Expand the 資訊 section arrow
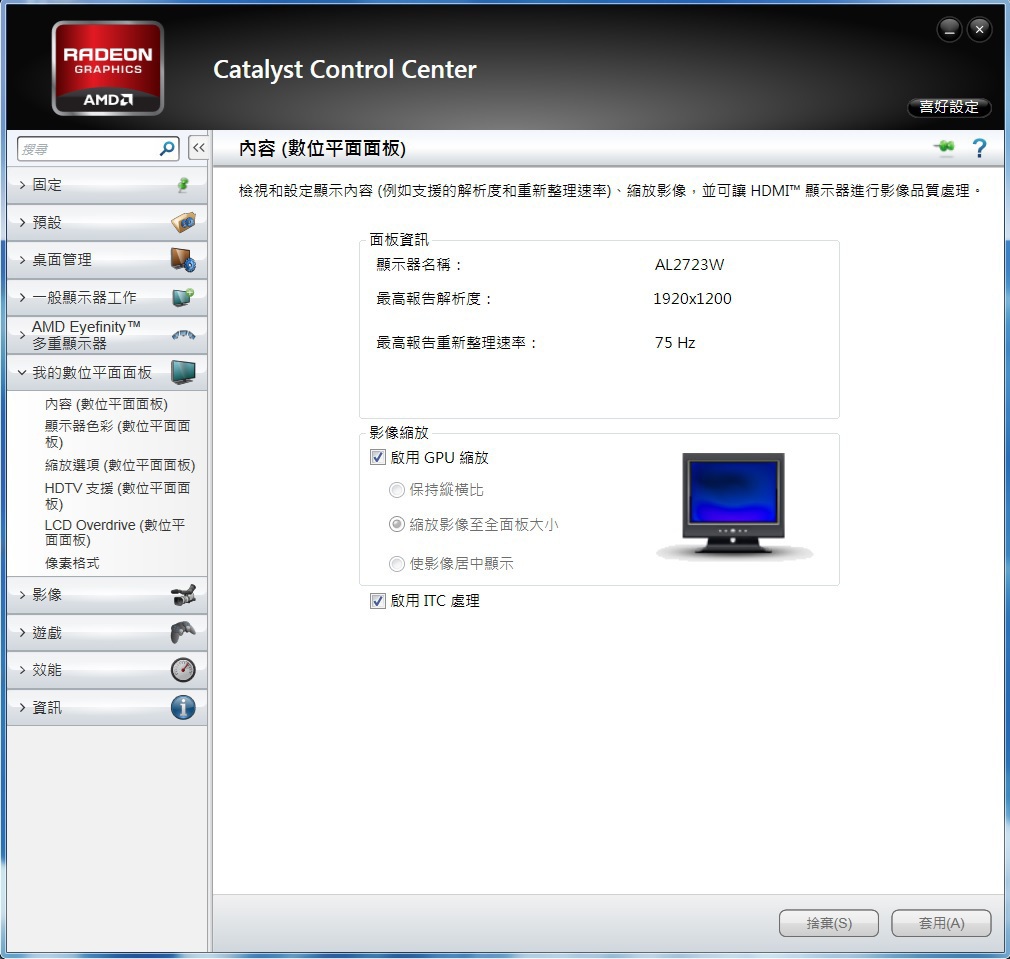This screenshot has height=959, width=1010. 23,708
